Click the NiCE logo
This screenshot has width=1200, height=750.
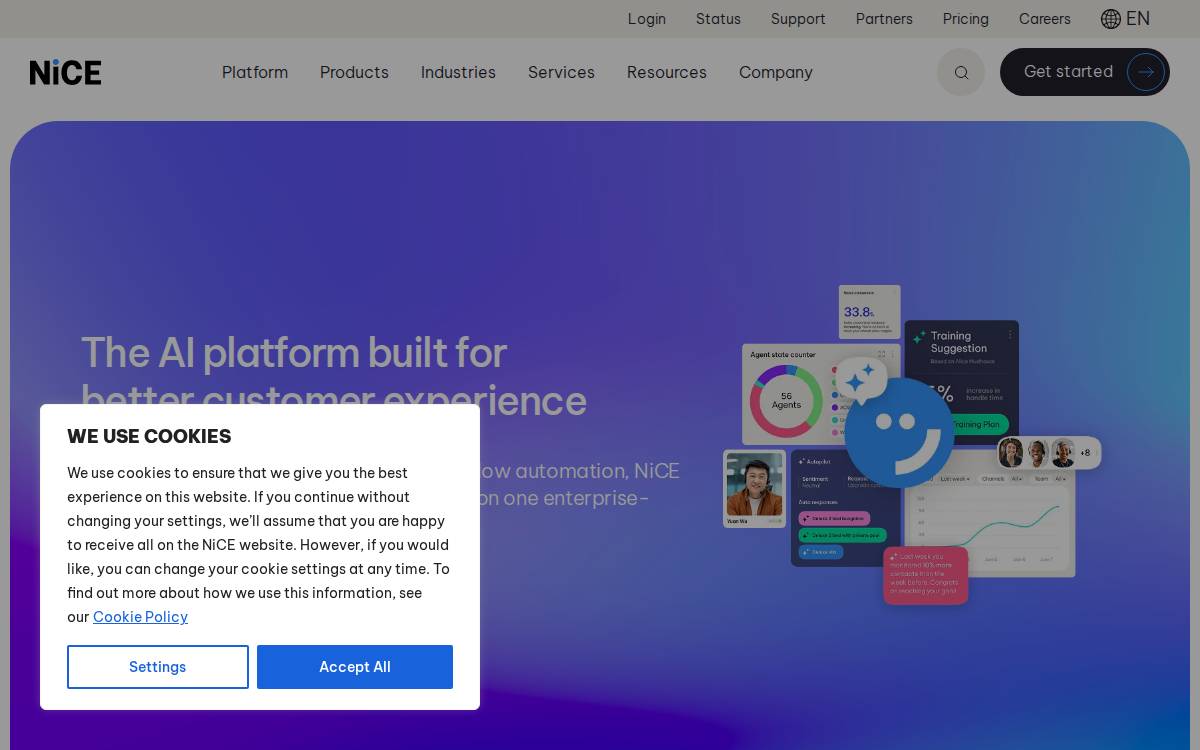point(65,72)
